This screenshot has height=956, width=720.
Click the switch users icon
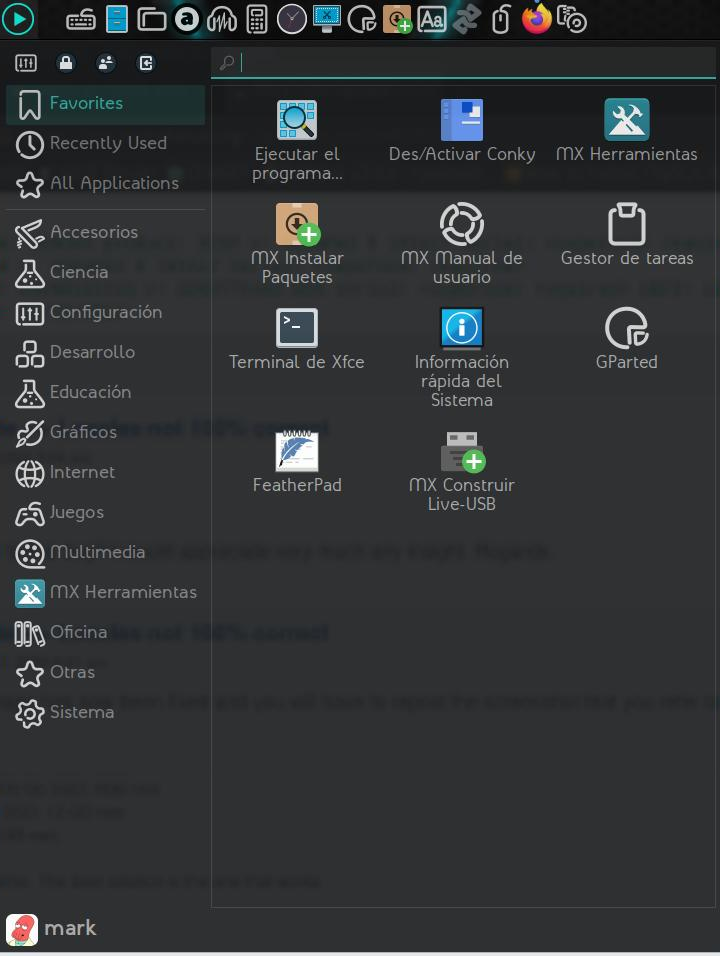(x=106, y=63)
